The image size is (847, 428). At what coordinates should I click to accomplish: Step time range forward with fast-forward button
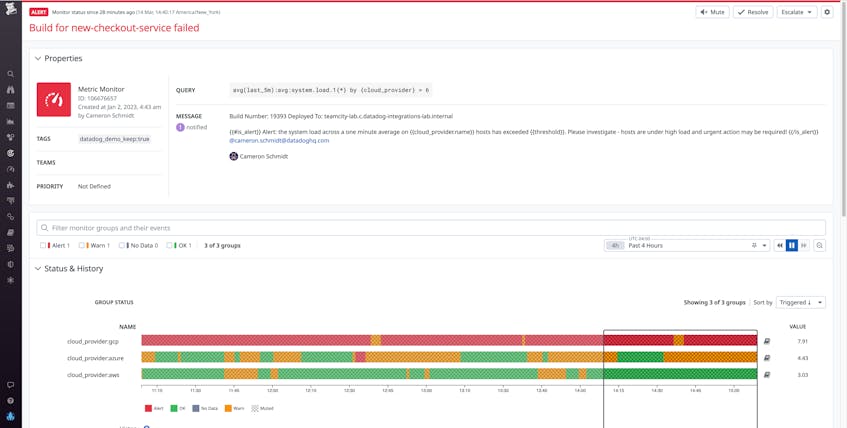804,245
